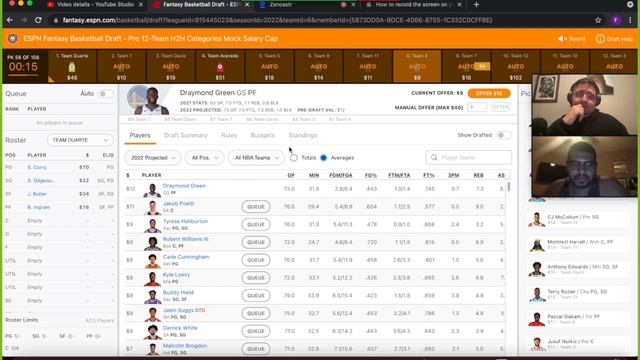This screenshot has width=640, height=360.
Task: Queue Robert Williams III
Action: click(256, 242)
